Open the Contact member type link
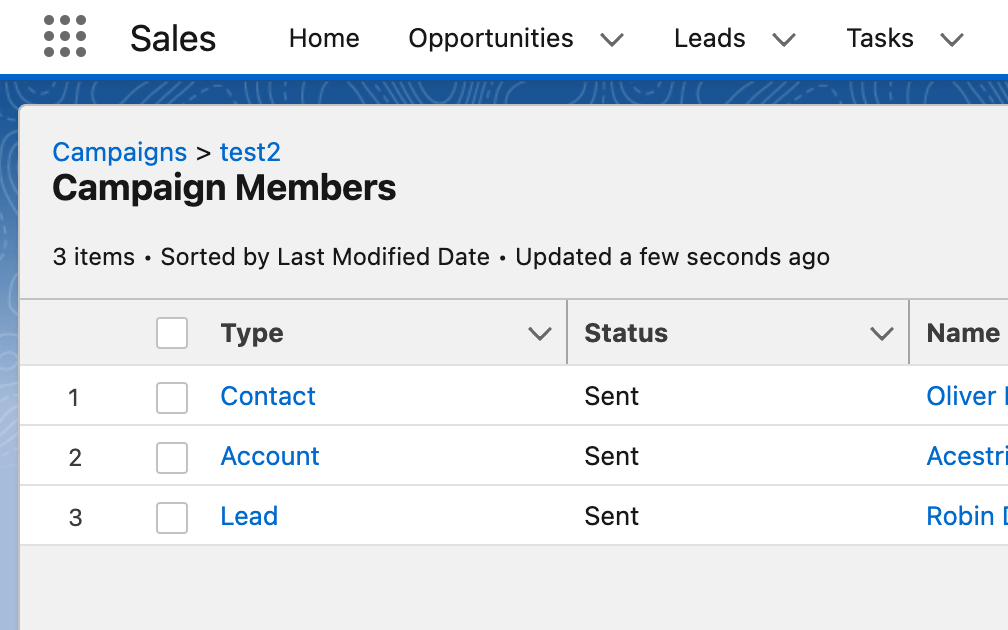Screen dimensions: 1008x630 tap(268, 396)
